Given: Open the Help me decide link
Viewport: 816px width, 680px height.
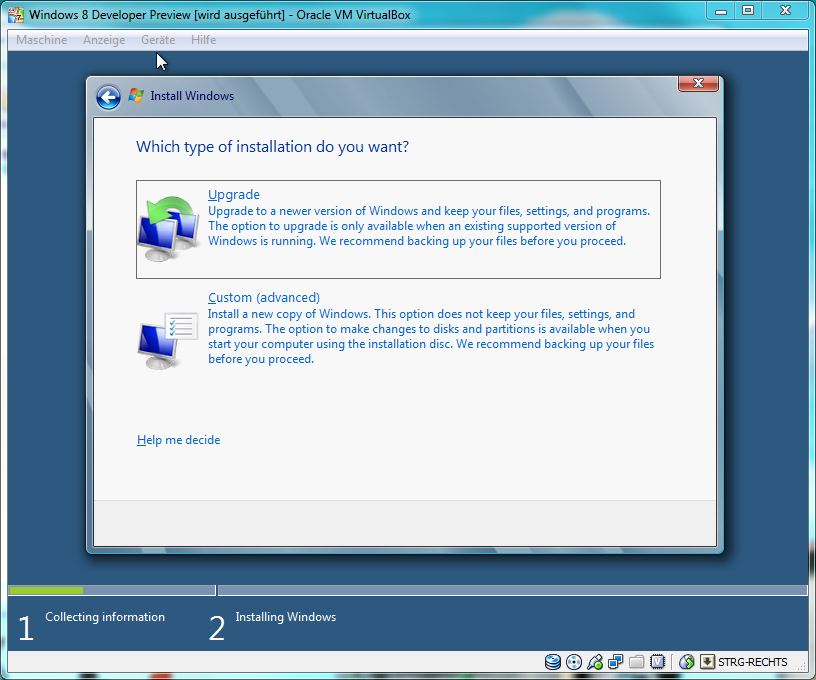Looking at the screenshot, I should [178, 440].
